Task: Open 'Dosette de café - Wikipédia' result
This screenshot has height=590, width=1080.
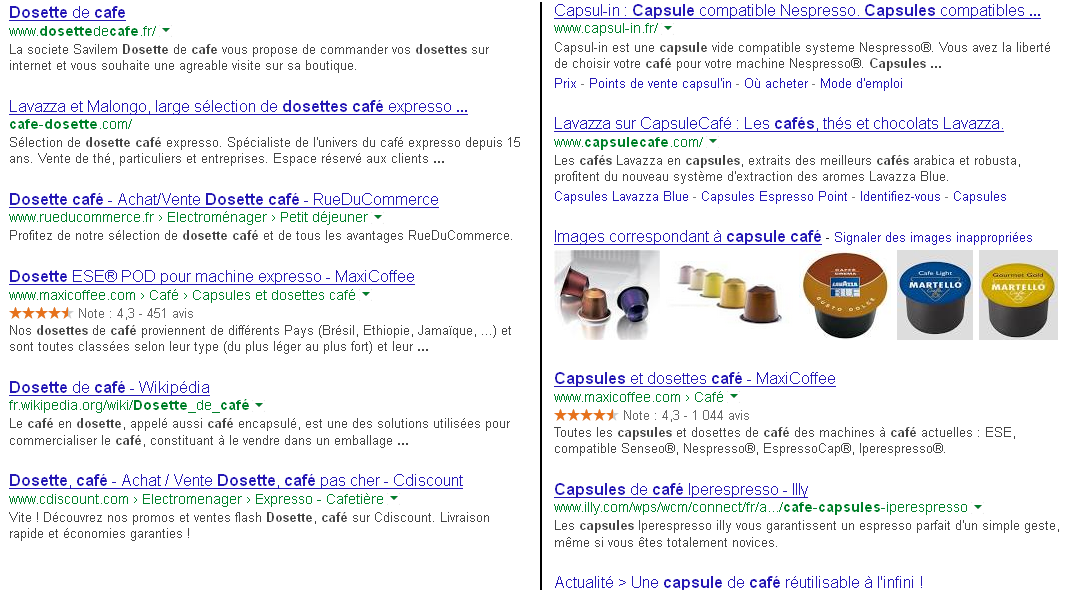Action: [x=110, y=388]
